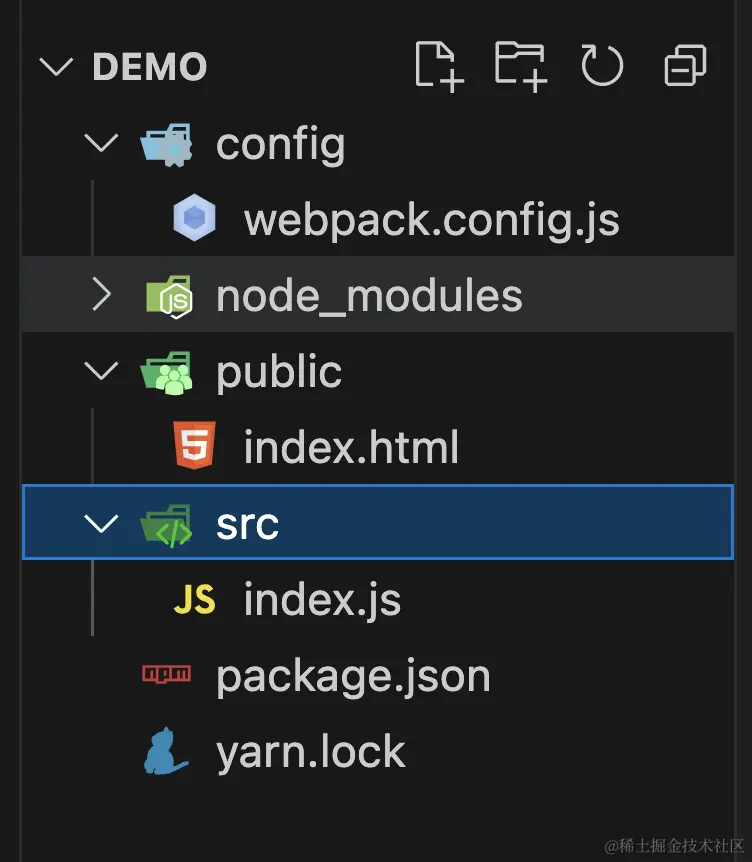Open the webpack.config.js file
752x862 pixels.
[x=431, y=220]
